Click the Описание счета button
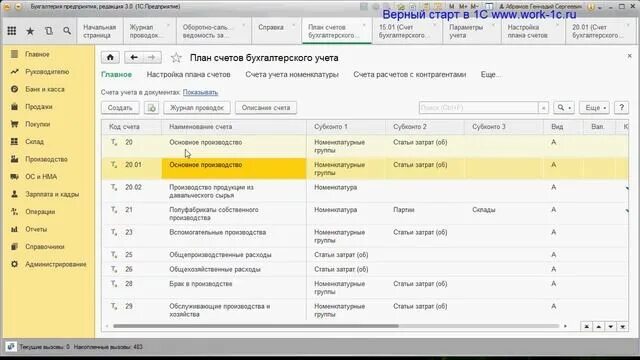 coord(266,108)
